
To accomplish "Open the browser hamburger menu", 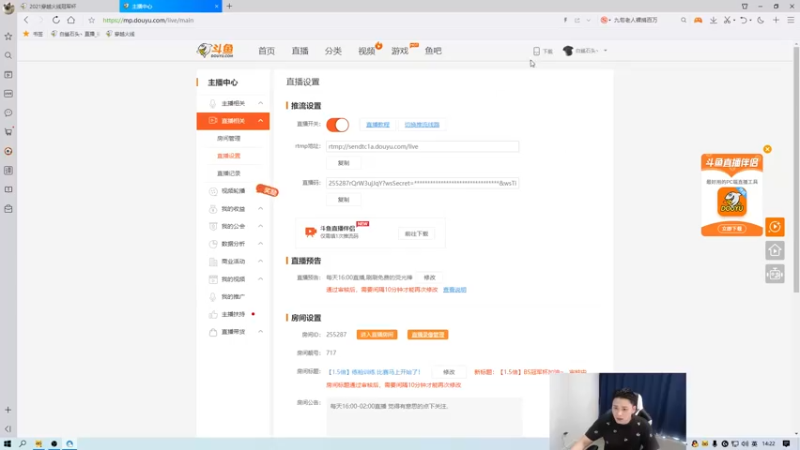I will 791,20.
